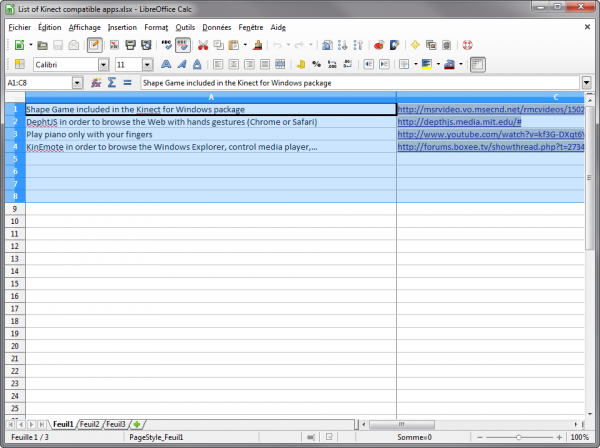Open the Insertion menu
Screen dimensions: 600x448
click(122, 28)
